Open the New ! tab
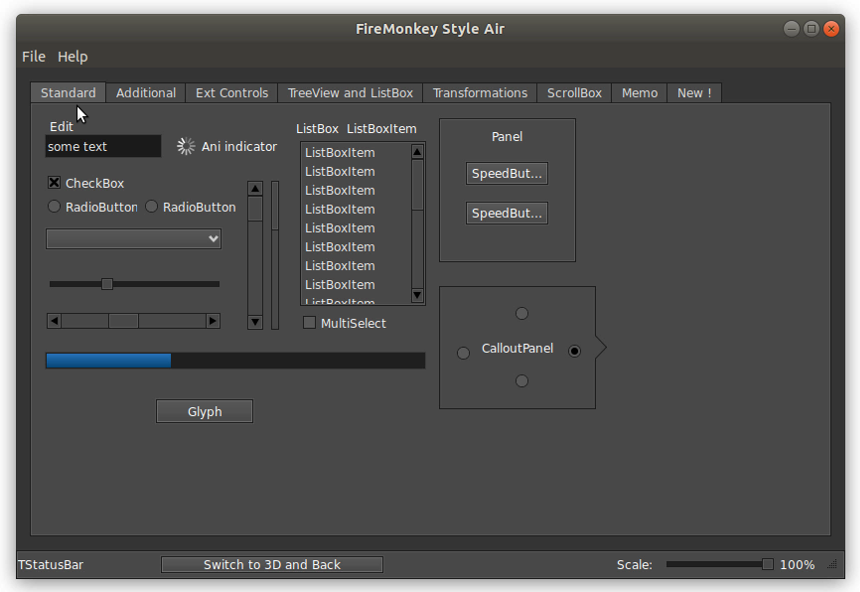The image size is (860, 592). click(x=694, y=93)
